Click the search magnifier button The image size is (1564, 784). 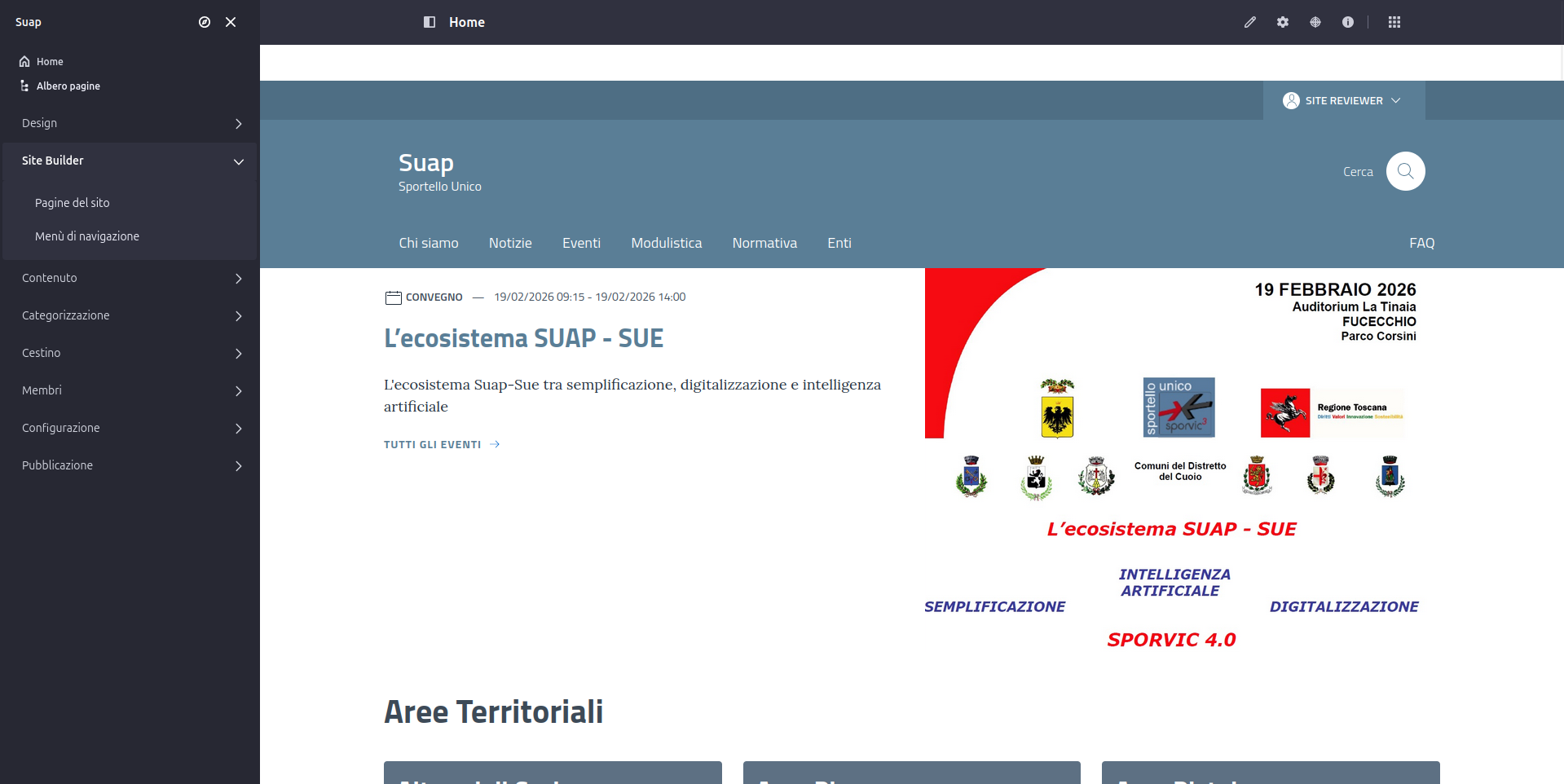click(1405, 171)
